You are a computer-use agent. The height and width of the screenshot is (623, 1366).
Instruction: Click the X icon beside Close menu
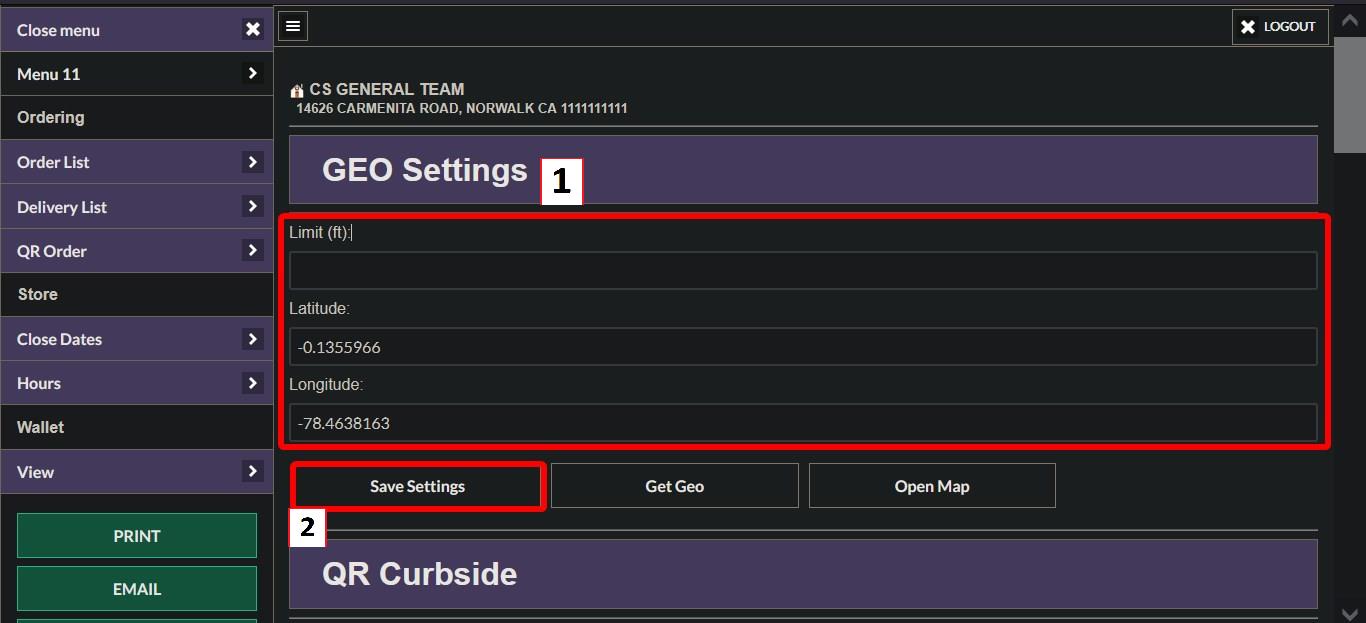click(x=252, y=30)
